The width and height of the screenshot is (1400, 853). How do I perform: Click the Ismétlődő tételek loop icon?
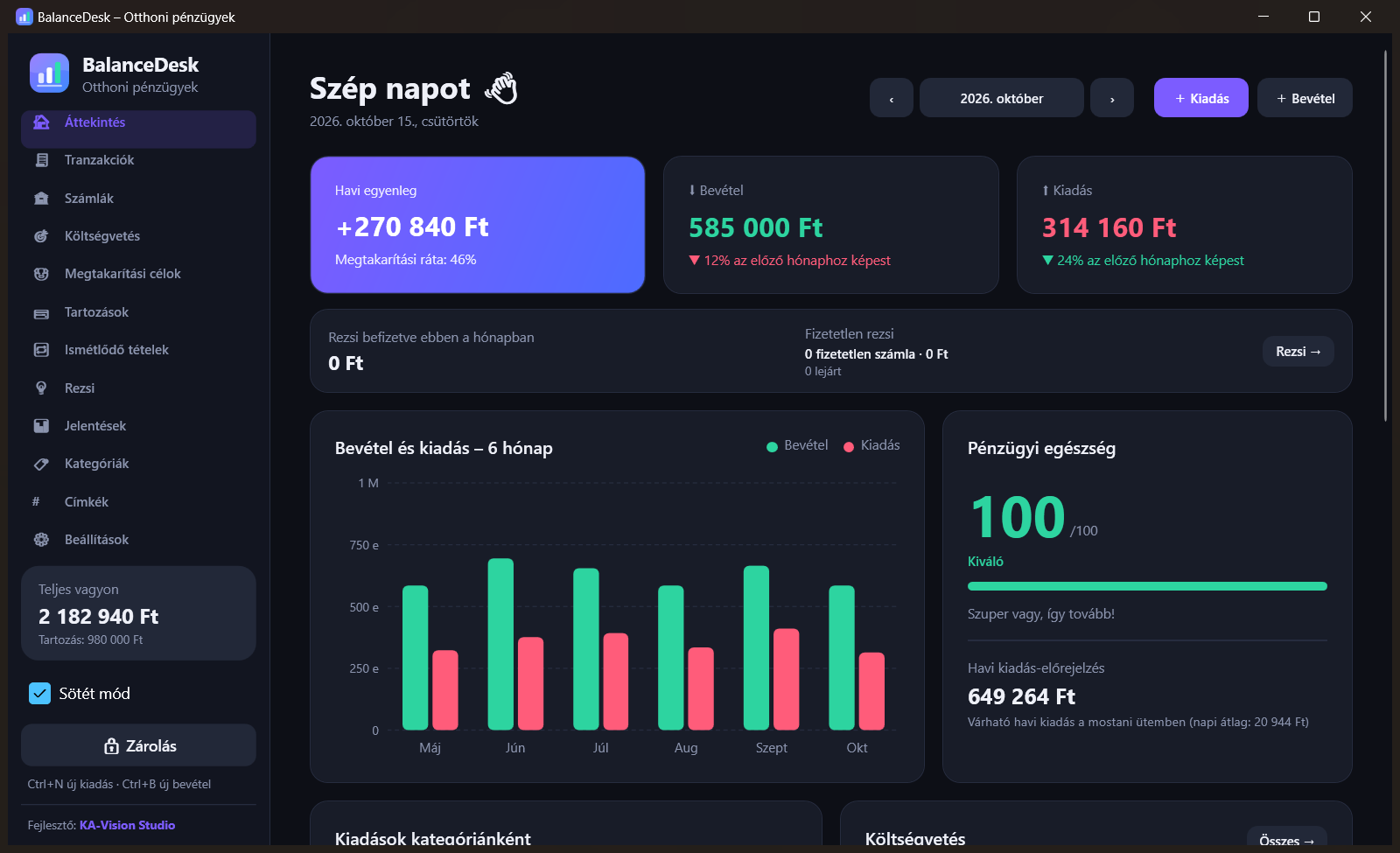41,350
